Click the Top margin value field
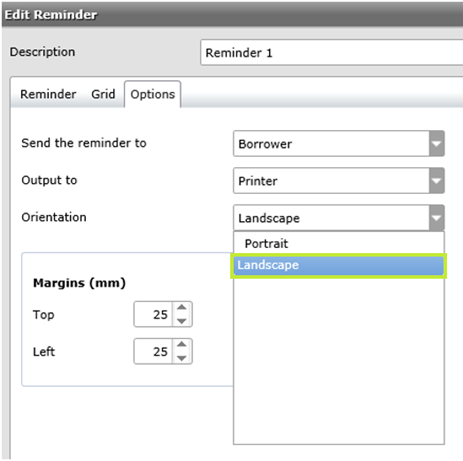 (153, 314)
